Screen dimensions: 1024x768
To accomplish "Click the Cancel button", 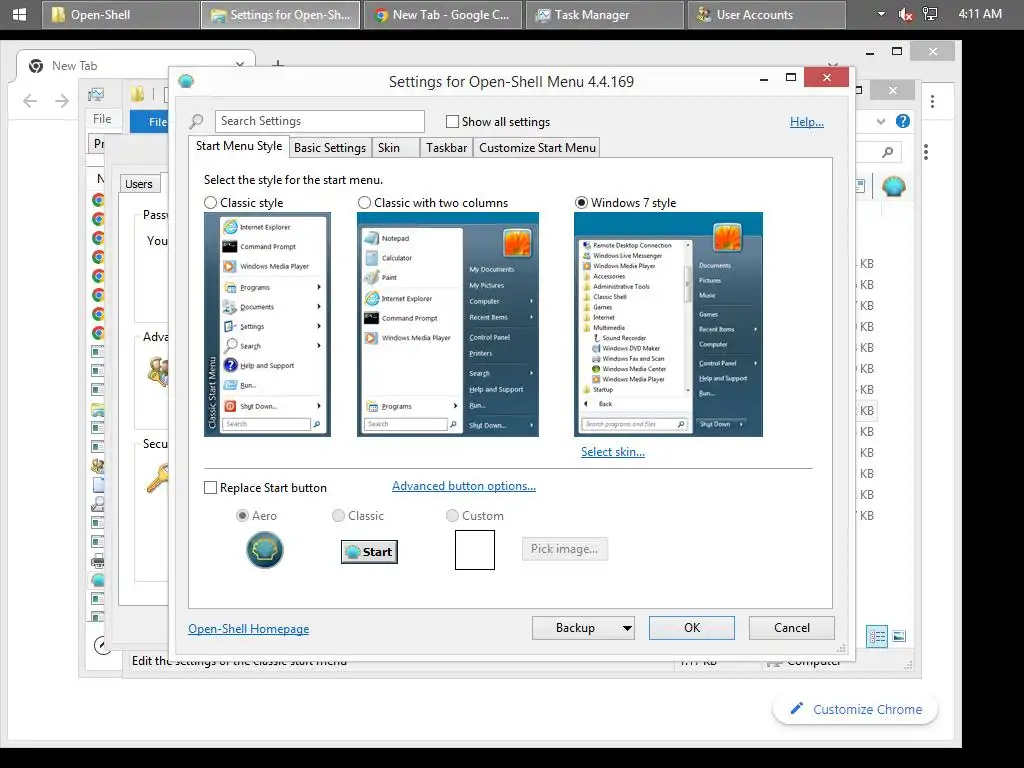I will point(792,628).
